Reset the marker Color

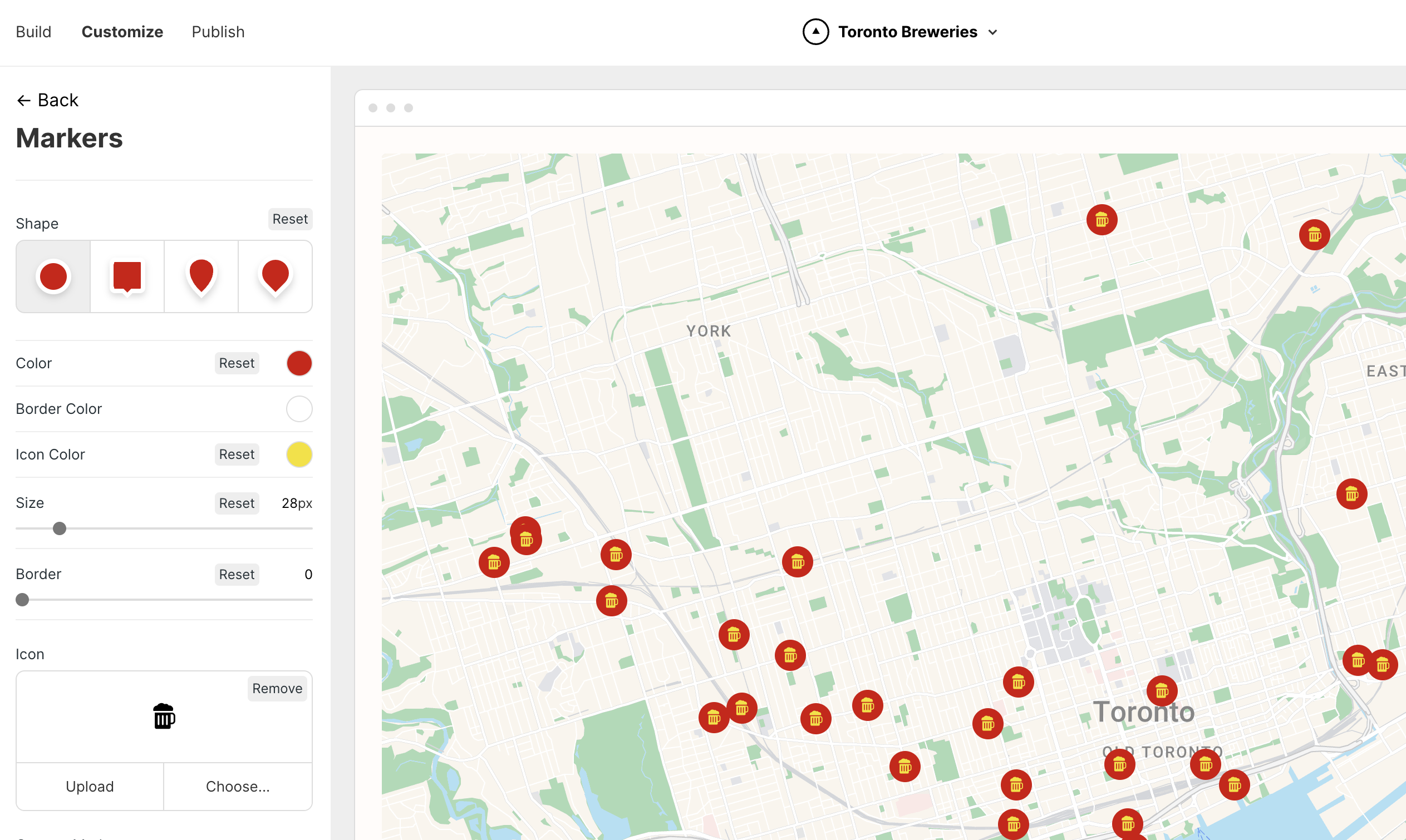click(x=237, y=363)
